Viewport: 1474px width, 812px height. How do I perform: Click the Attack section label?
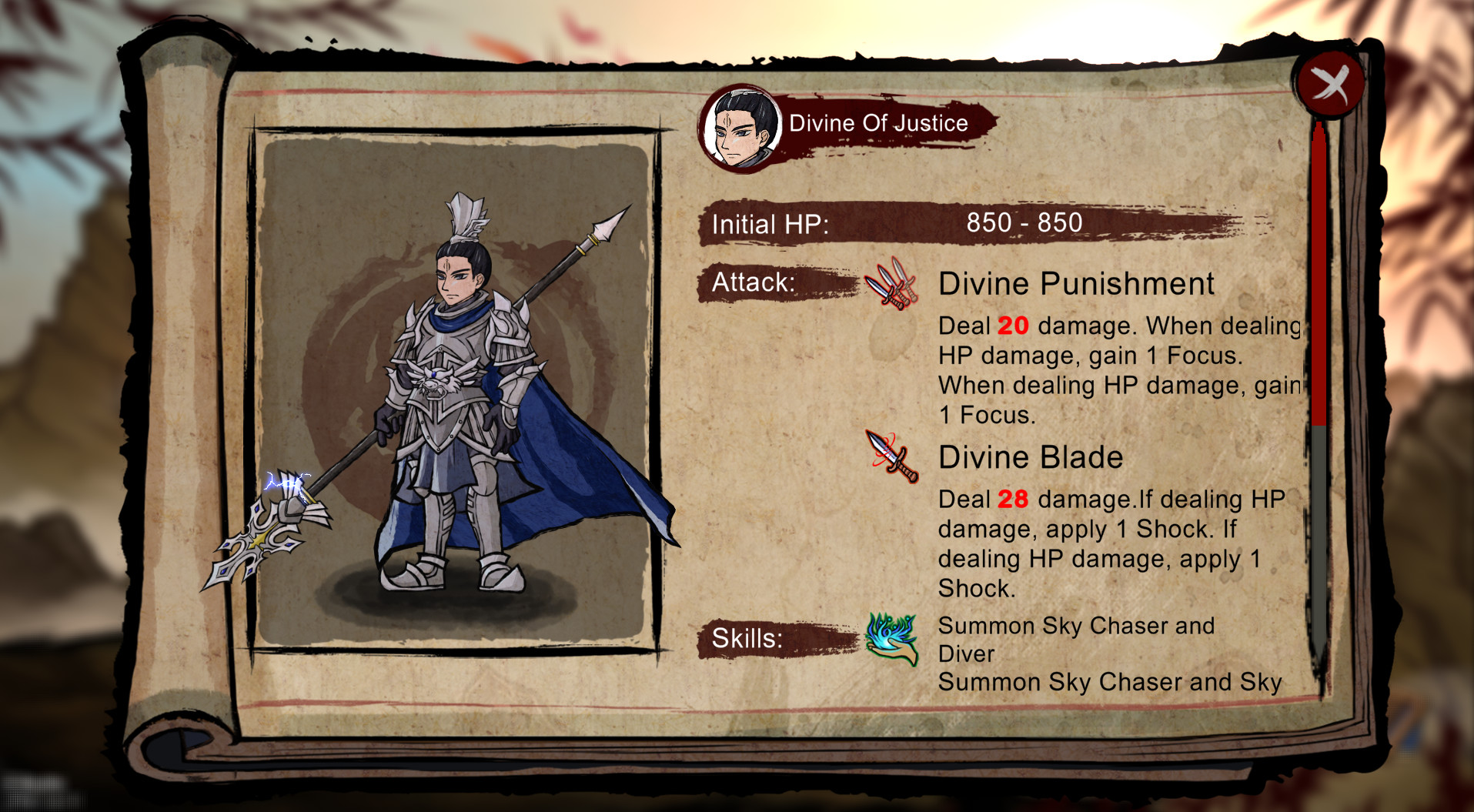pos(753,282)
